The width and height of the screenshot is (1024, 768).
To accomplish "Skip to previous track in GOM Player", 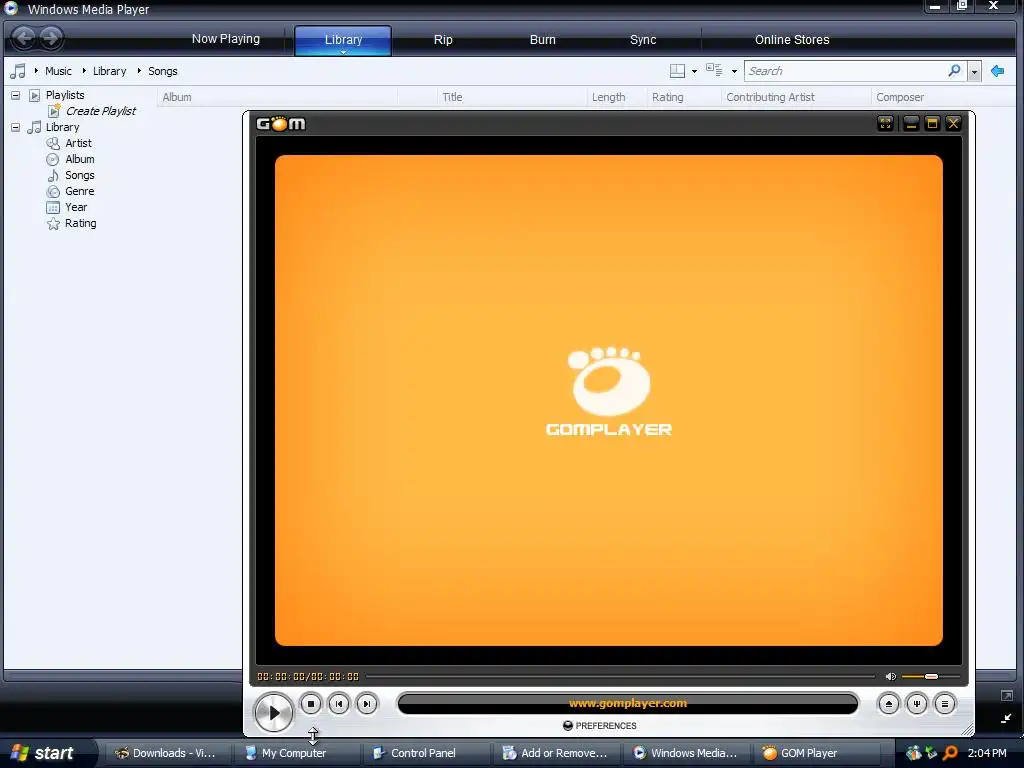I will [x=339, y=704].
